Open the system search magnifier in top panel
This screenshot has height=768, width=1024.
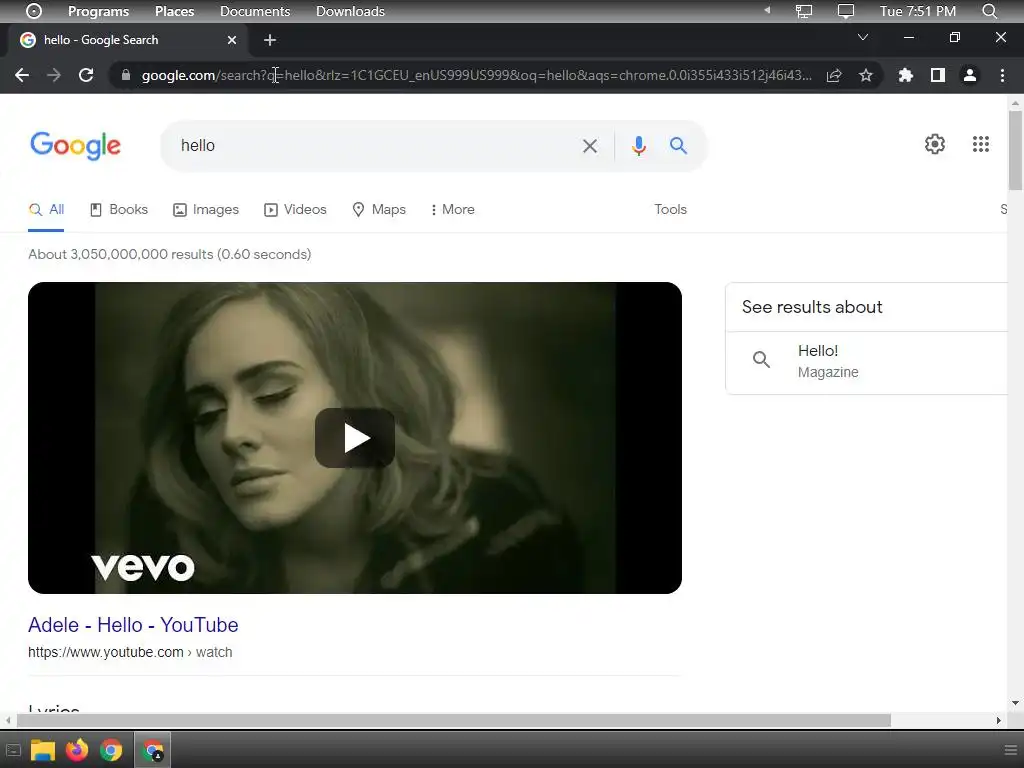pyautogui.click(x=989, y=11)
